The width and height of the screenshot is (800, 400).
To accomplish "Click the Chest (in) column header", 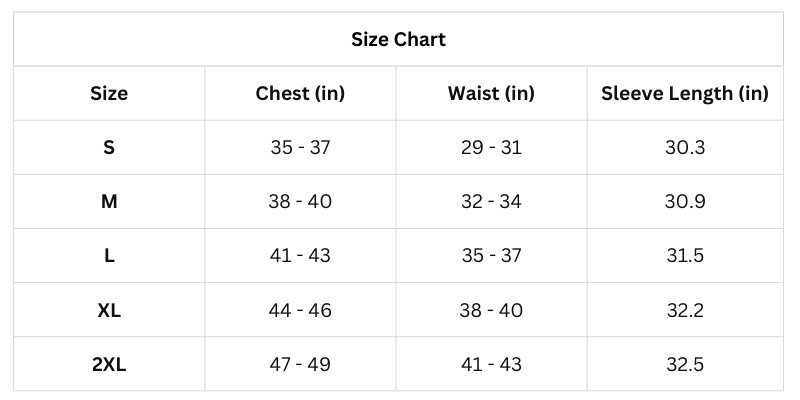I will tap(300, 94).
